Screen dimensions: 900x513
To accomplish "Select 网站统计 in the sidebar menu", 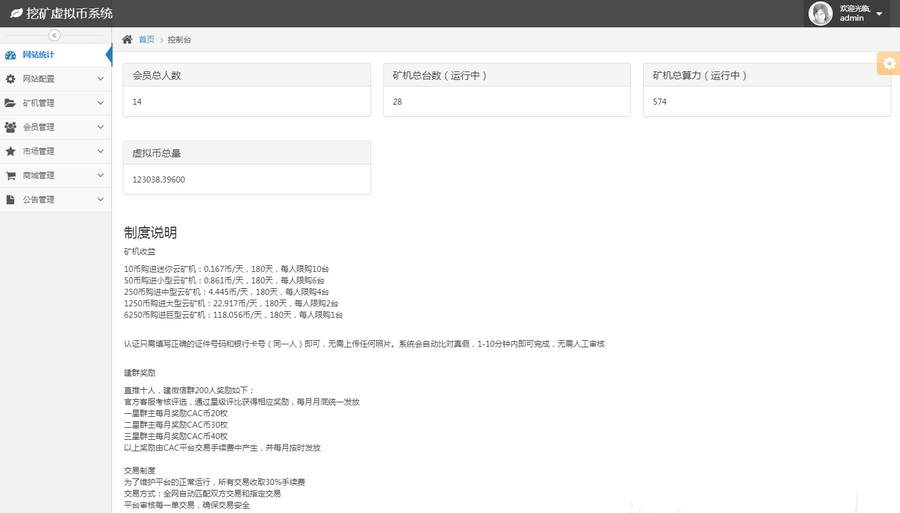I will (x=39, y=55).
